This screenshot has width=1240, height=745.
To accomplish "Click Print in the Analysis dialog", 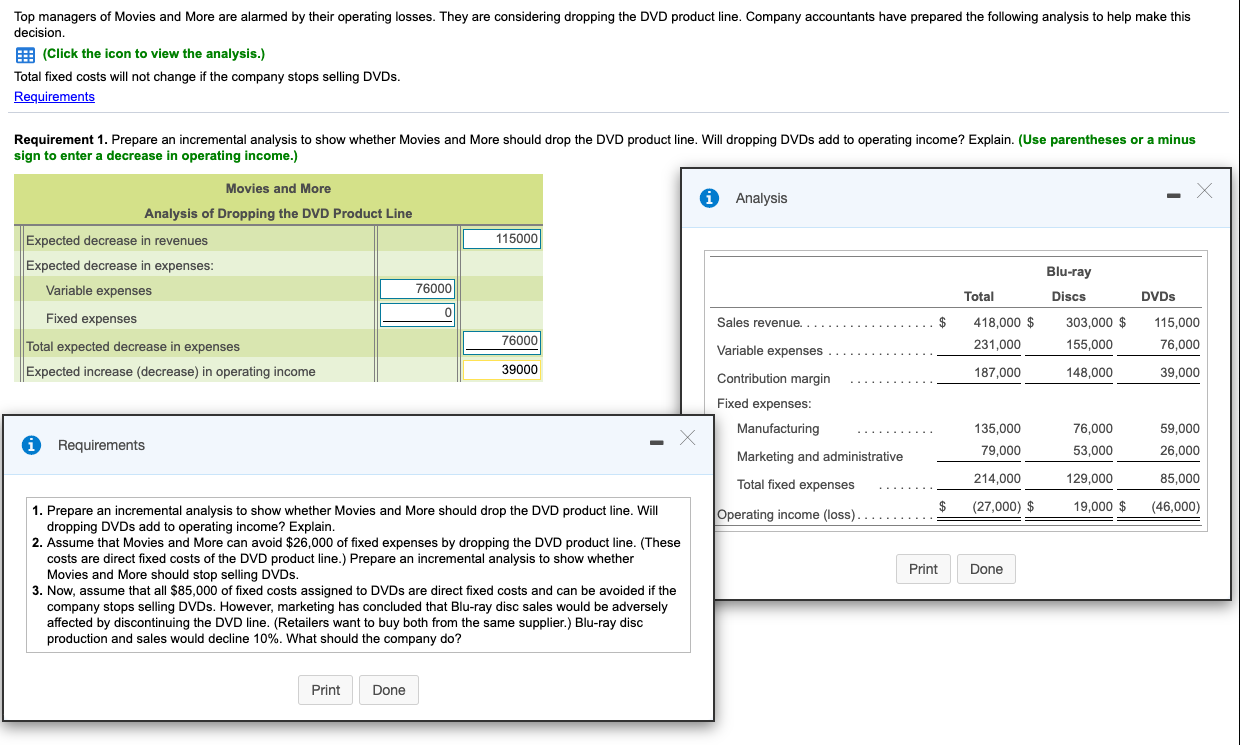I will (x=923, y=569).
